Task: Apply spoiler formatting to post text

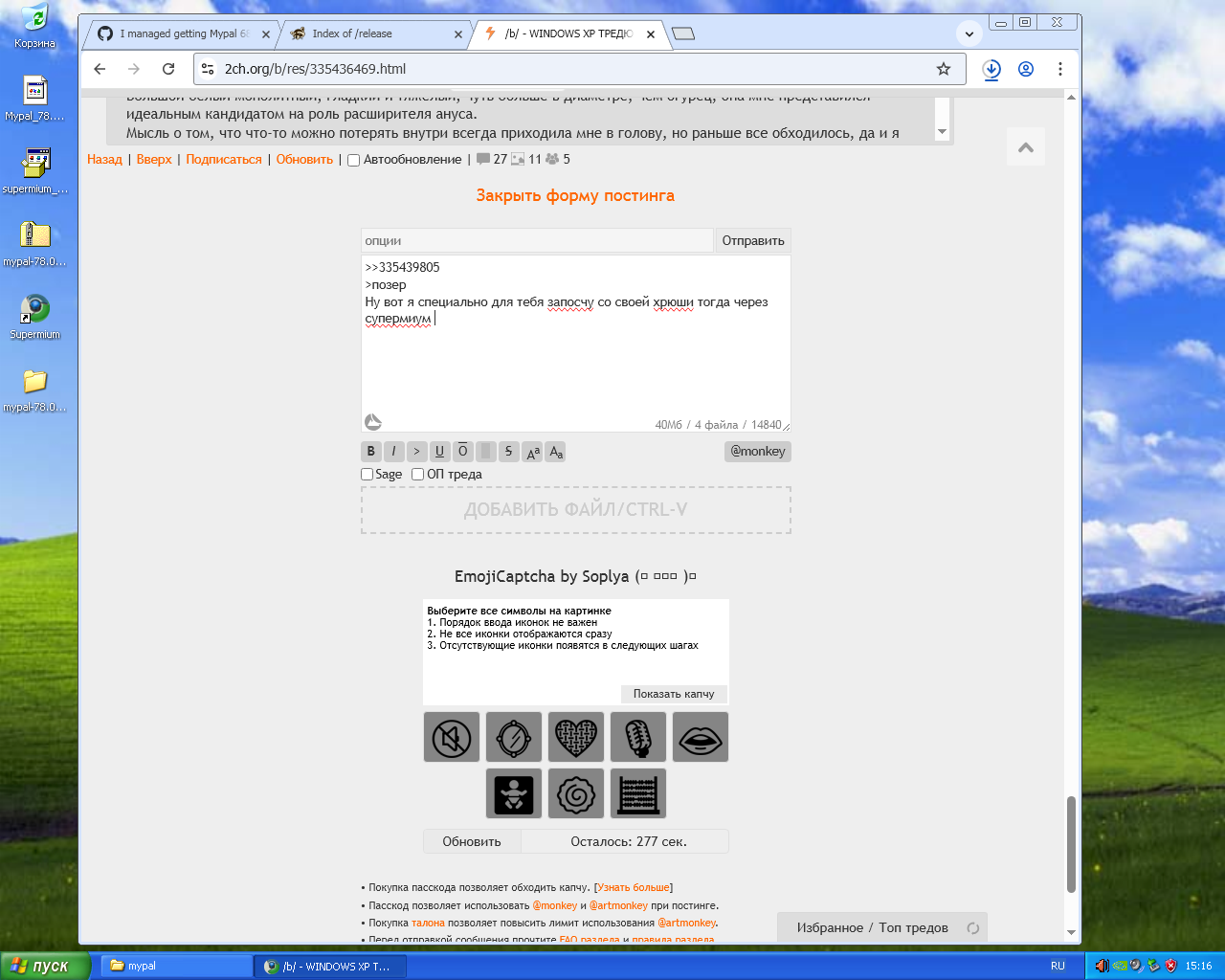Action: [x=486, y=452]
